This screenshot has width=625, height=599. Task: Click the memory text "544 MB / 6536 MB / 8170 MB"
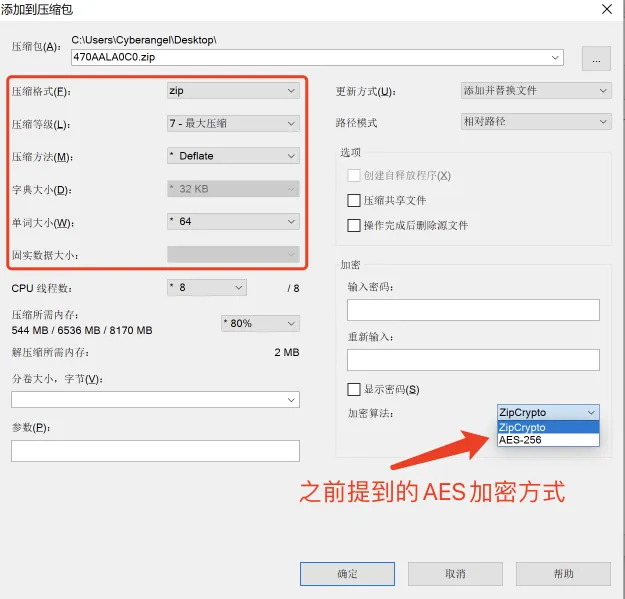82,330
